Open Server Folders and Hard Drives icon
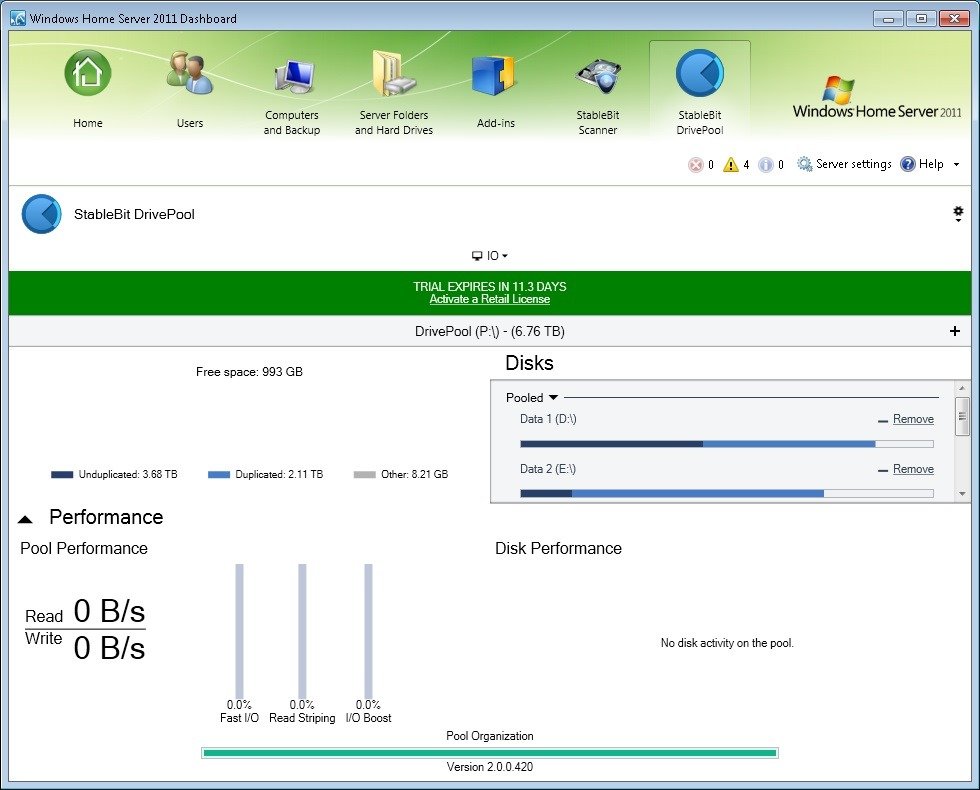 click(394, 73)
